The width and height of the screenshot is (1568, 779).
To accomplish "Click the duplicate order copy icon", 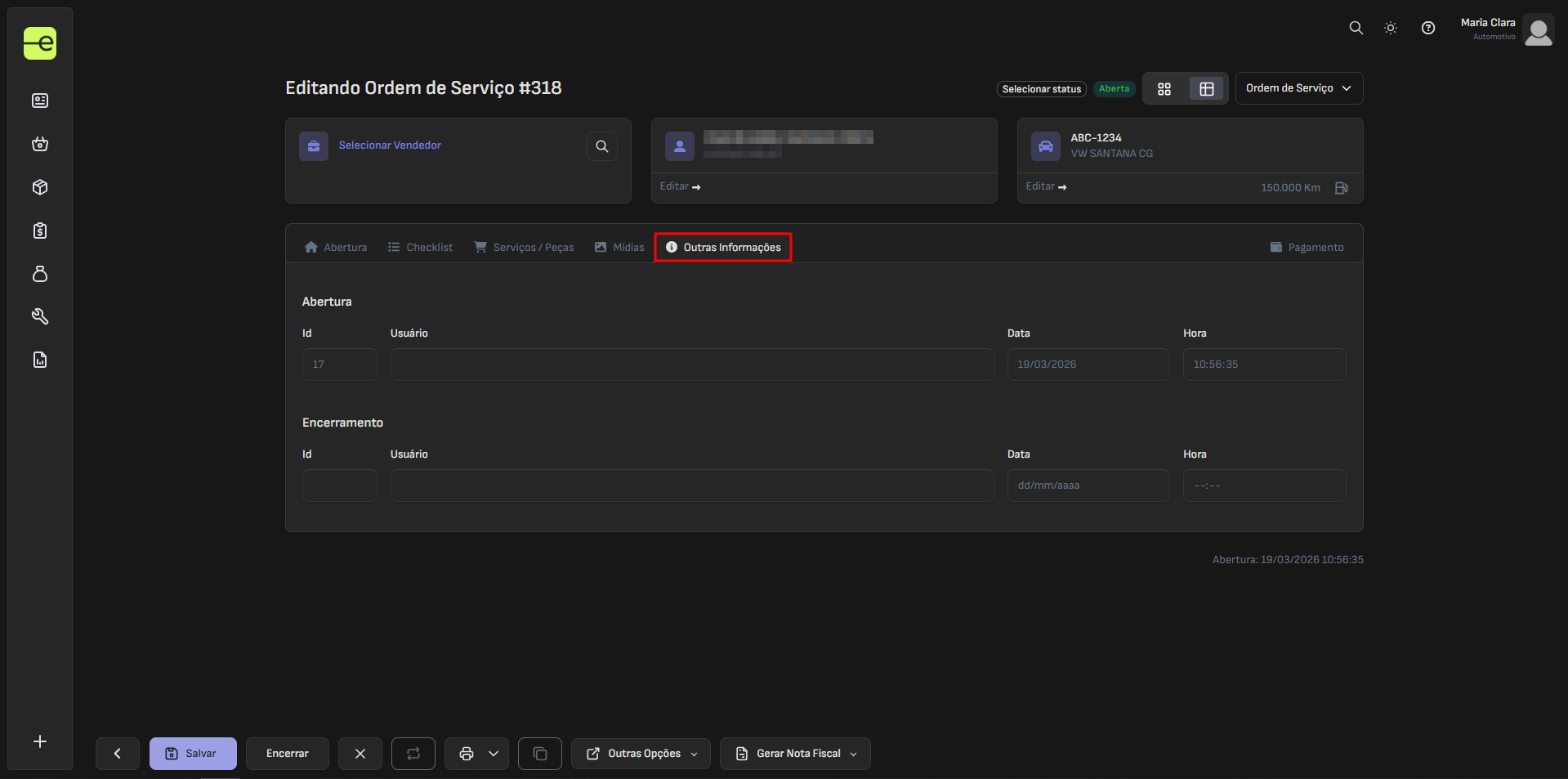I will 539,754.
